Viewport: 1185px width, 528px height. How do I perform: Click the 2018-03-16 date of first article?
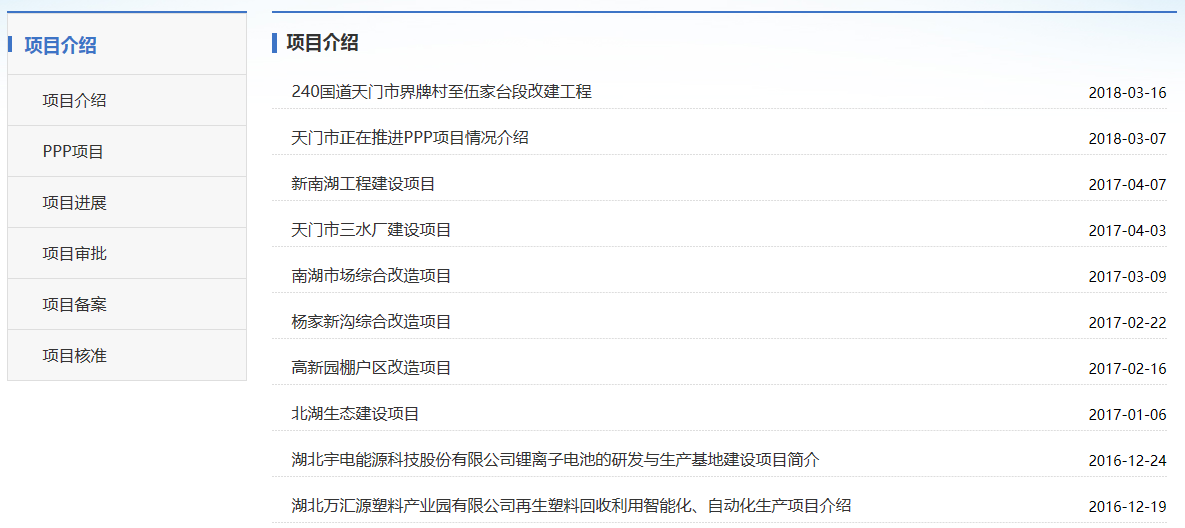(1127, 93)
